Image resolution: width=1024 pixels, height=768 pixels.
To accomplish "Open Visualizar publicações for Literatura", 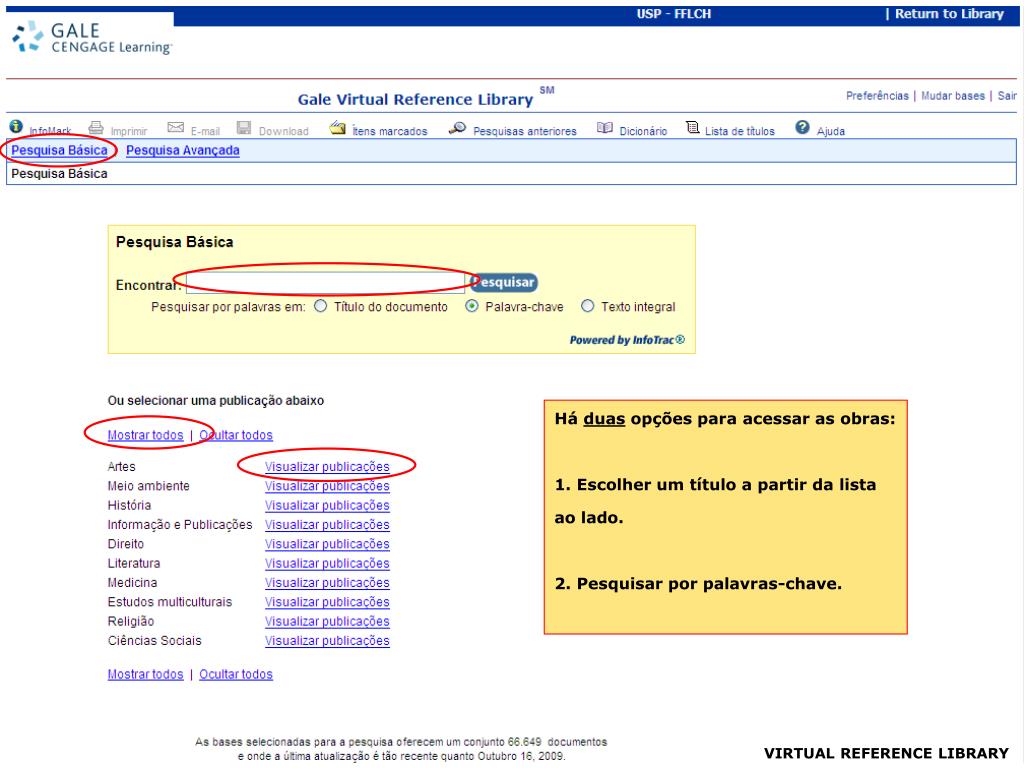I will point(327,564).
